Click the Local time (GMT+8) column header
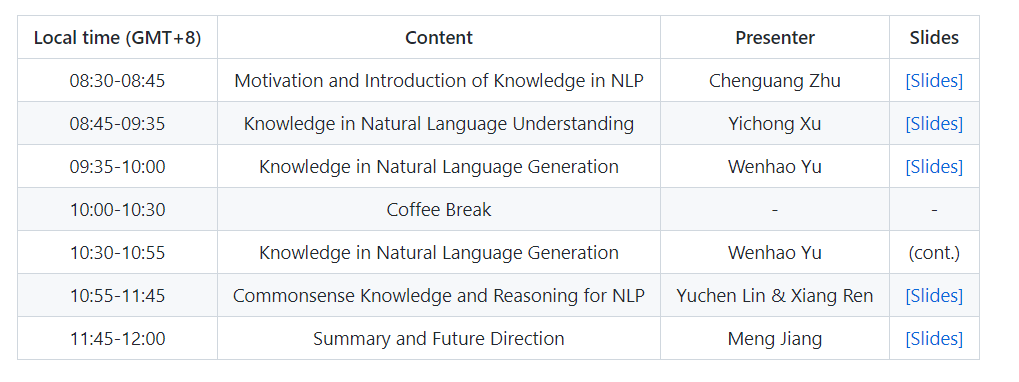 [x=118, y=38]
